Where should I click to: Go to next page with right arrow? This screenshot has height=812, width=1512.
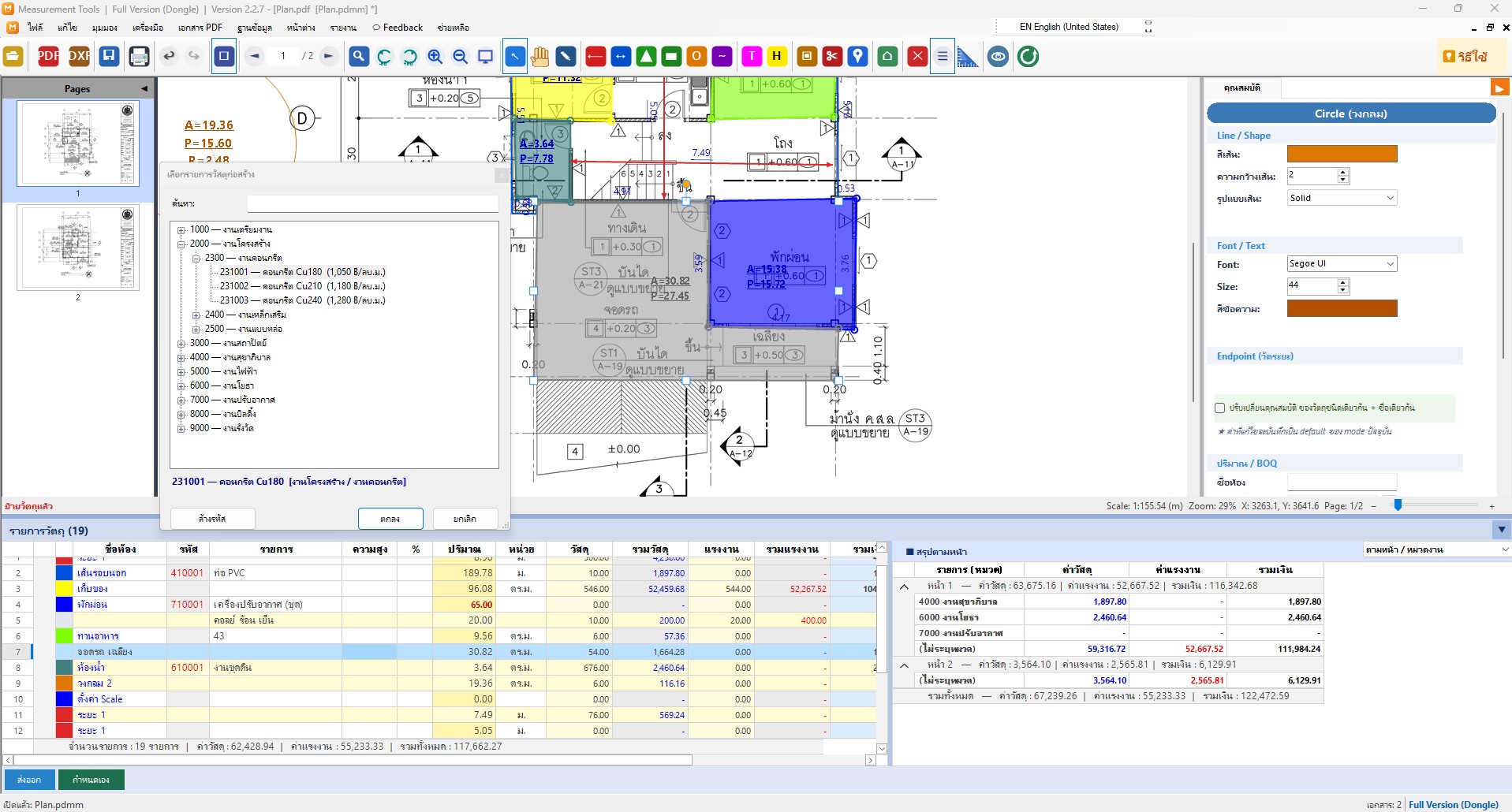point(329,56)
